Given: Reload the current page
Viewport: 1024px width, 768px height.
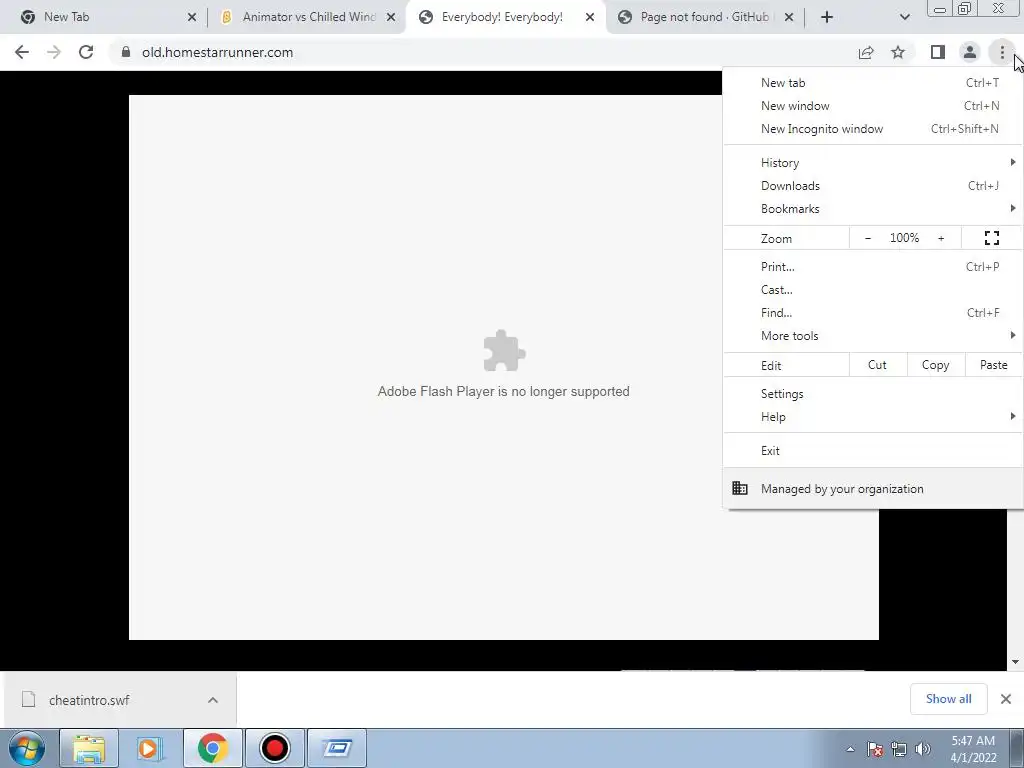Looking at the screenshot, I should point(86,52).
